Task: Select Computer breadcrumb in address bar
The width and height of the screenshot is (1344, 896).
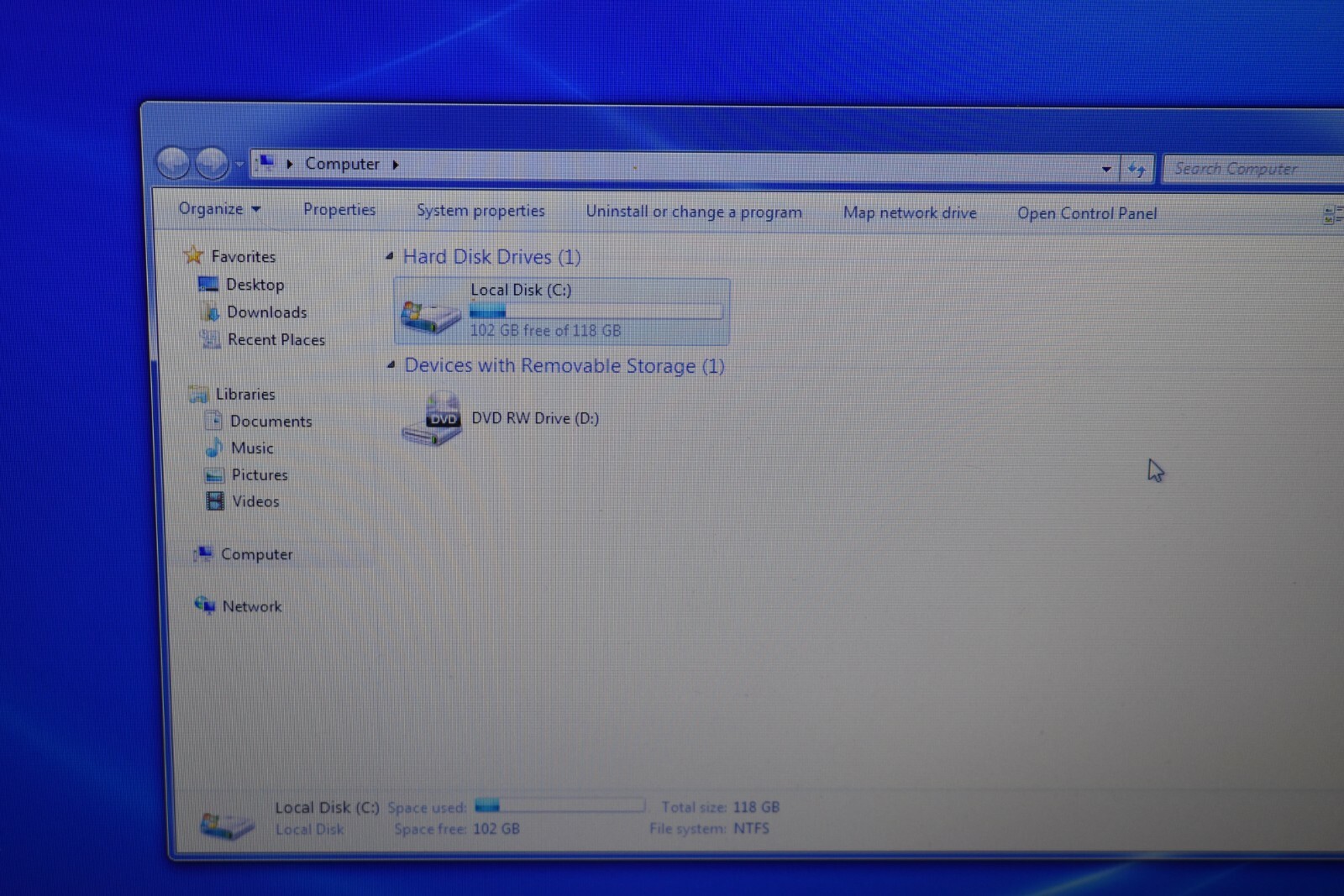Action: [342, 164]
